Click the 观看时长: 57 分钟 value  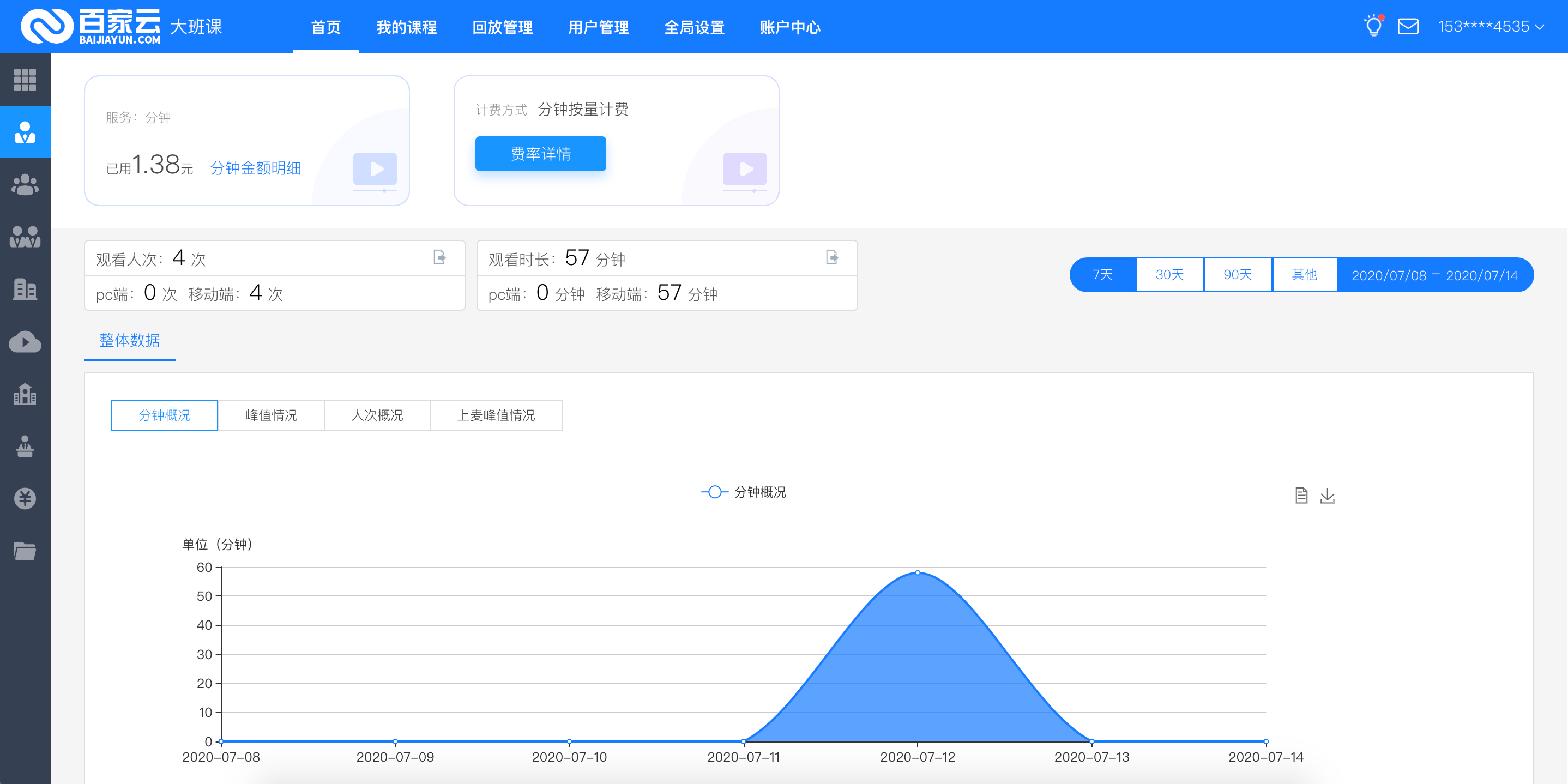point(557,258)
